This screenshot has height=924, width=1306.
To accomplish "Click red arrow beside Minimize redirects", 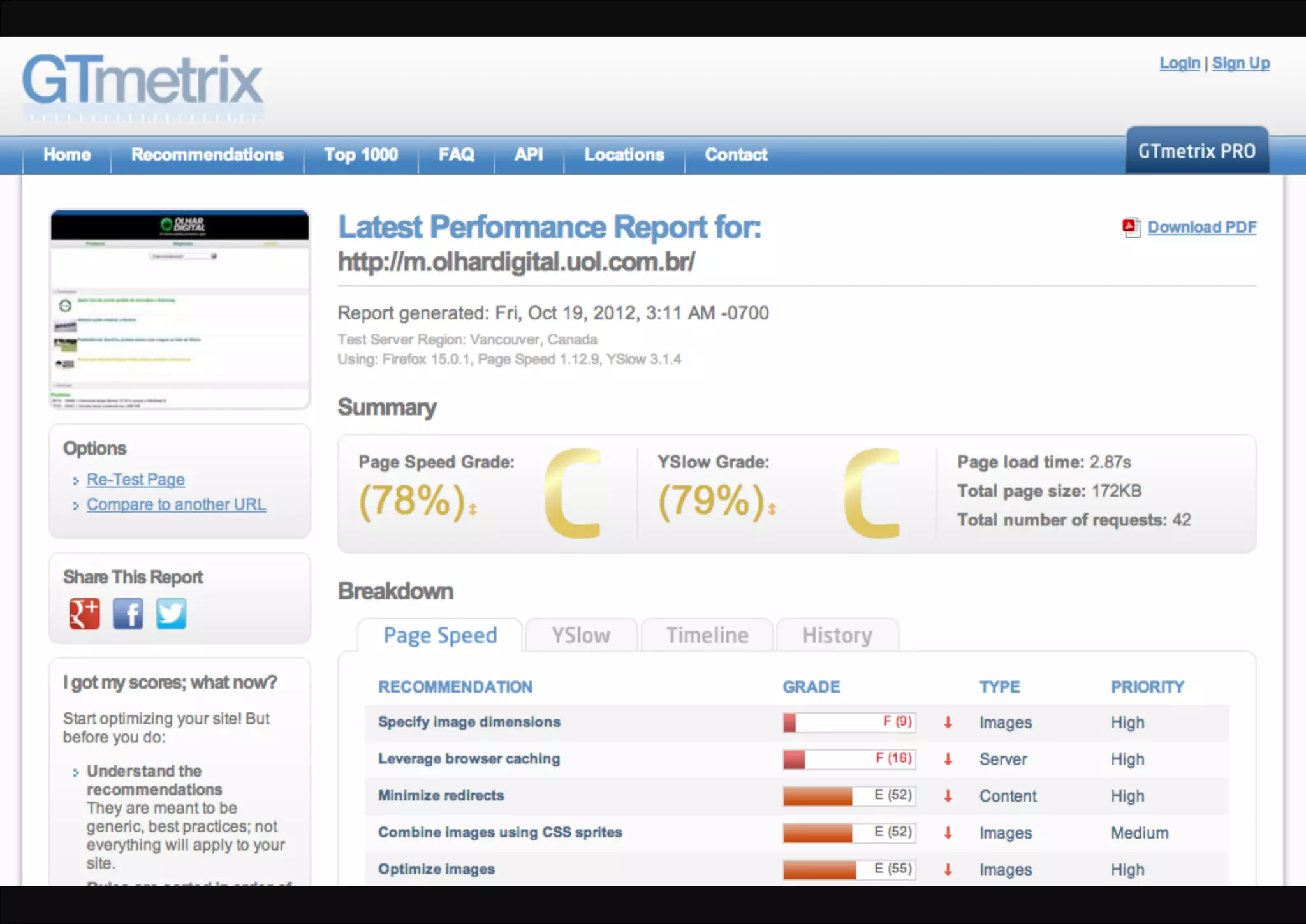I will coord(948,796).
